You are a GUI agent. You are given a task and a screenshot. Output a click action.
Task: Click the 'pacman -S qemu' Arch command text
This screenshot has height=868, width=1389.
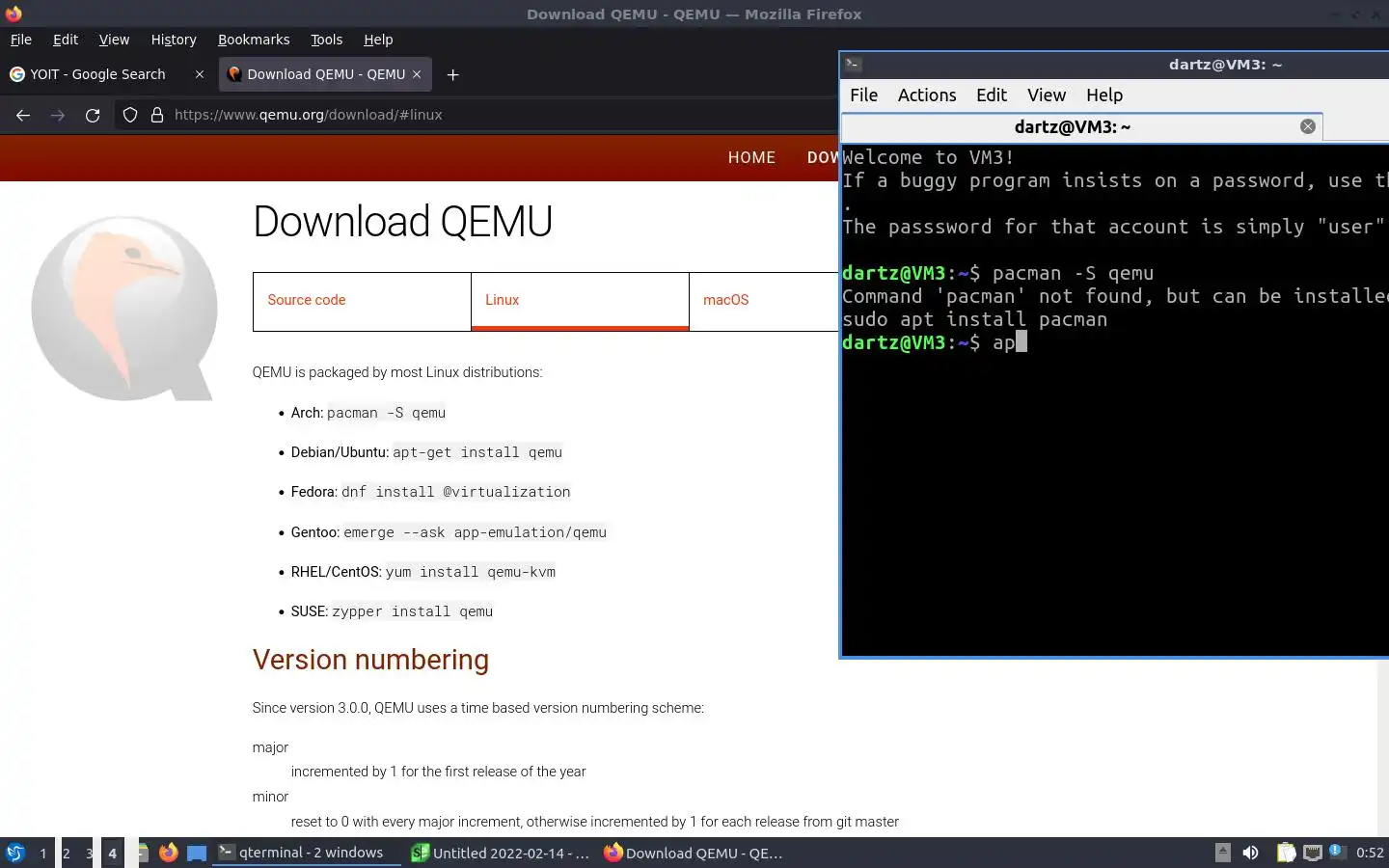(x=386, y=413)
